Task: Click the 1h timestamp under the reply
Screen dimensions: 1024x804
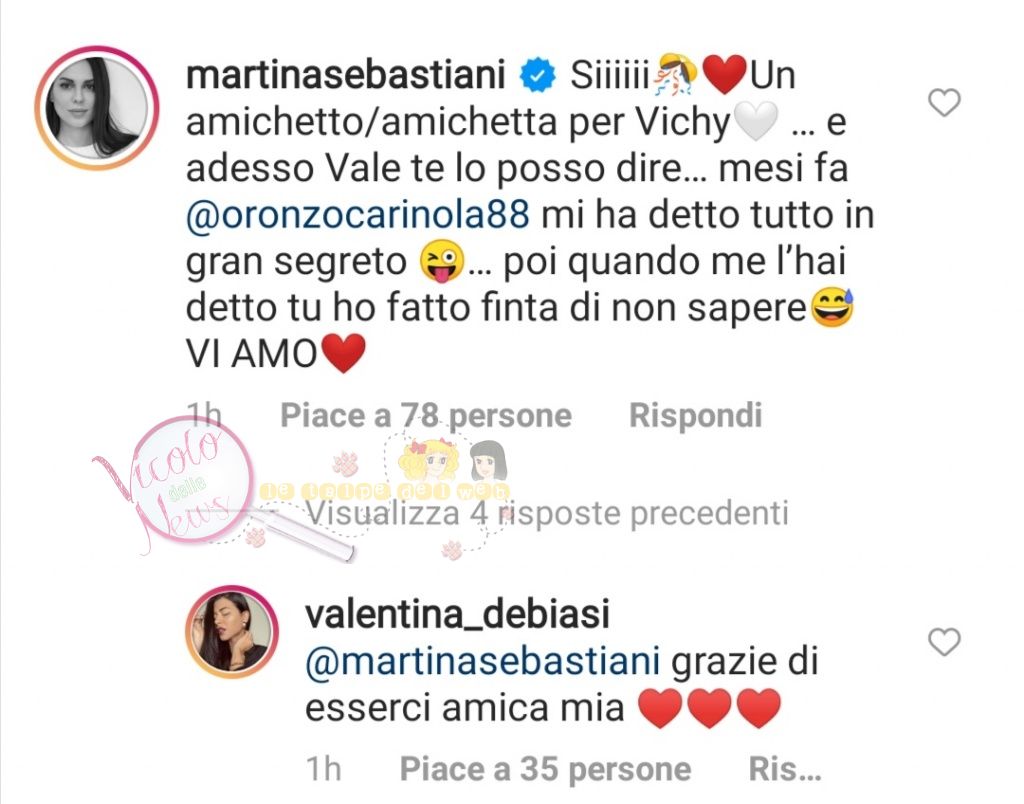Action: point(323,769)
